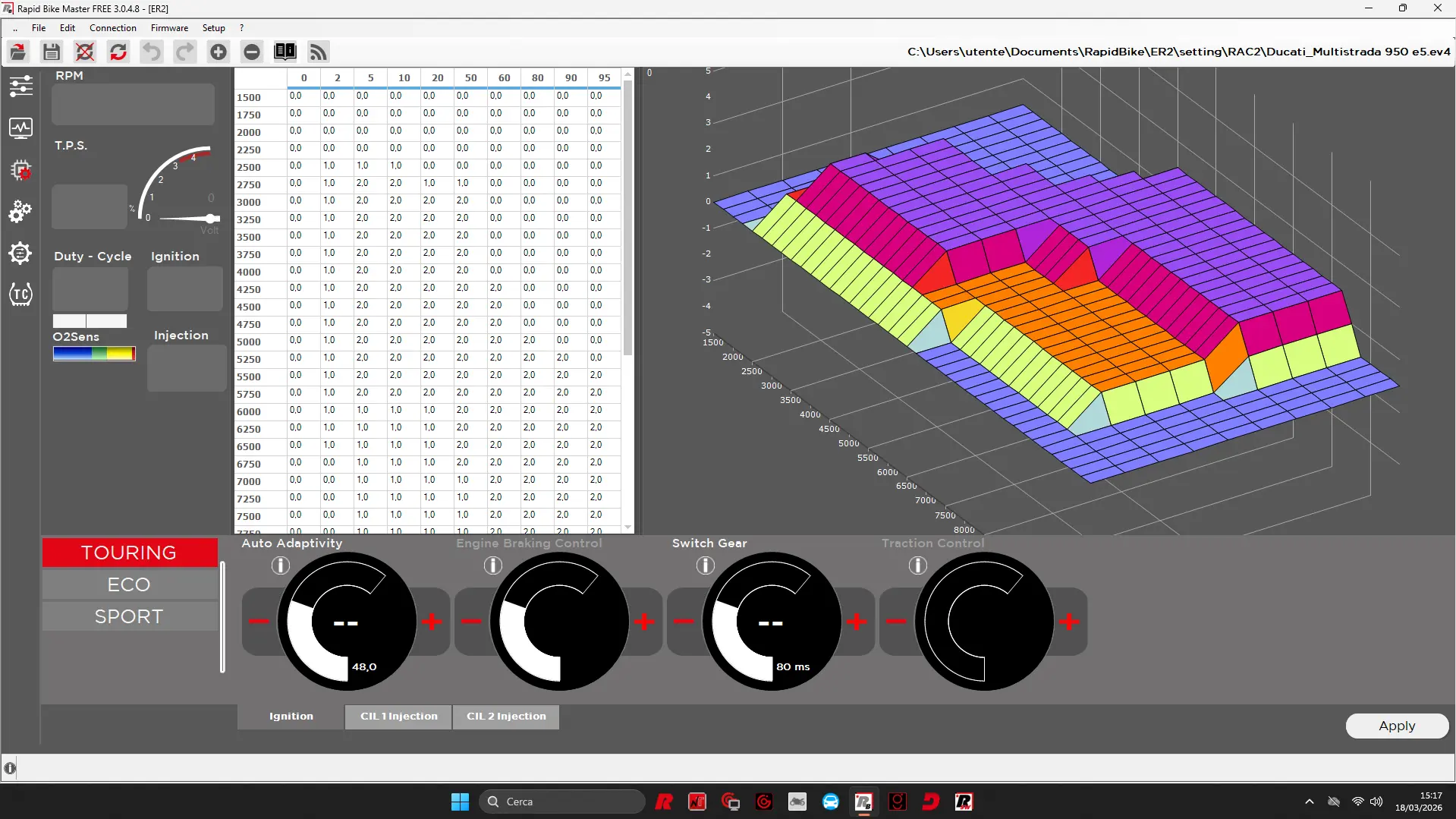Select the 95 TPS column header
Image resolution: width=1456 pixels, height=819 pixels.
[605, 77]
